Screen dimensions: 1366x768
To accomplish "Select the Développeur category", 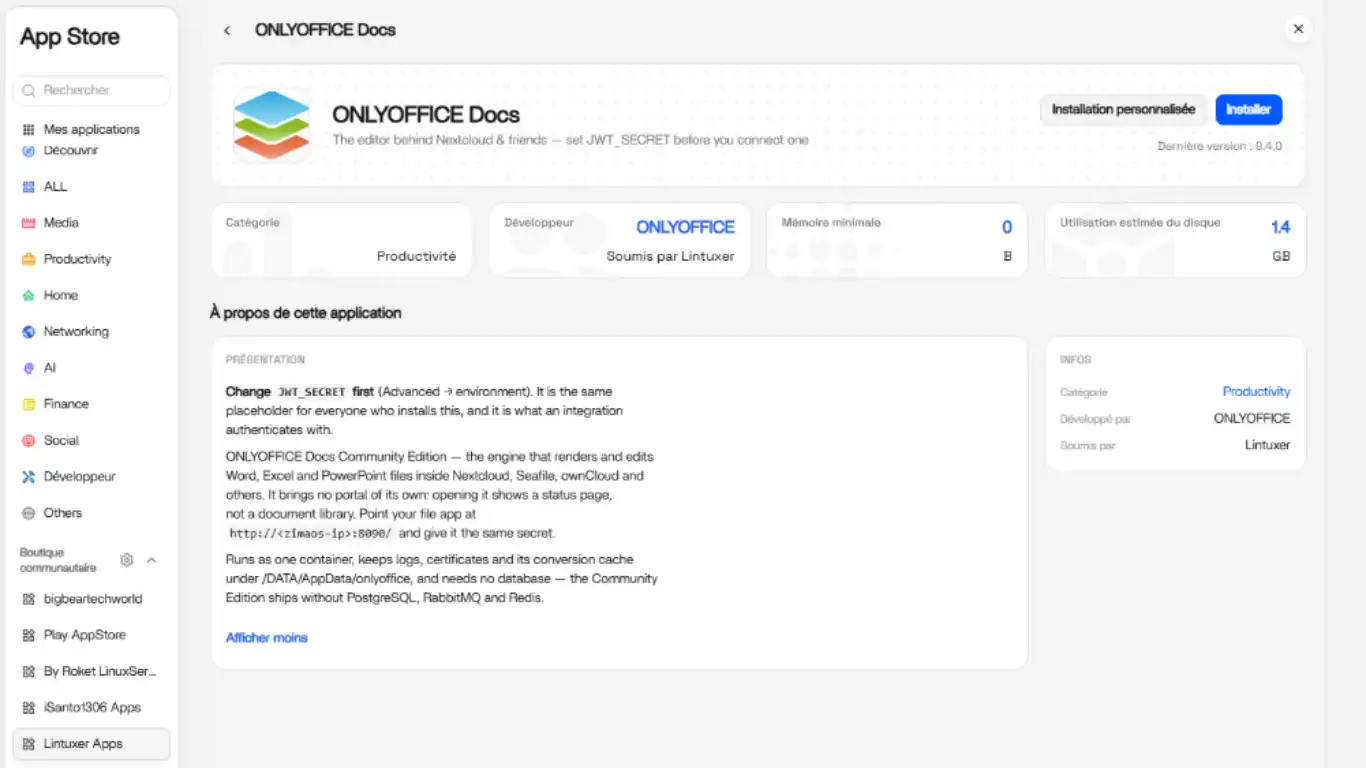I will (x=91, y=477).
